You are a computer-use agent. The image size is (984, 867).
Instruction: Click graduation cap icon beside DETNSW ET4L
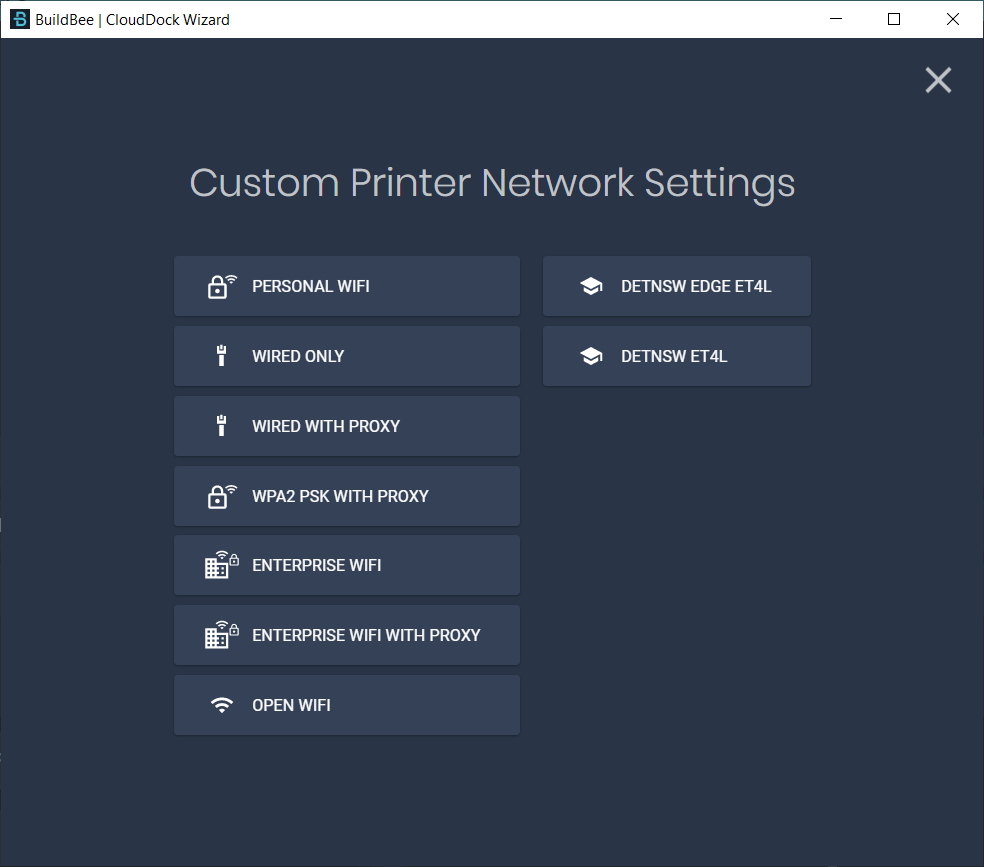[x=591, y=356]
